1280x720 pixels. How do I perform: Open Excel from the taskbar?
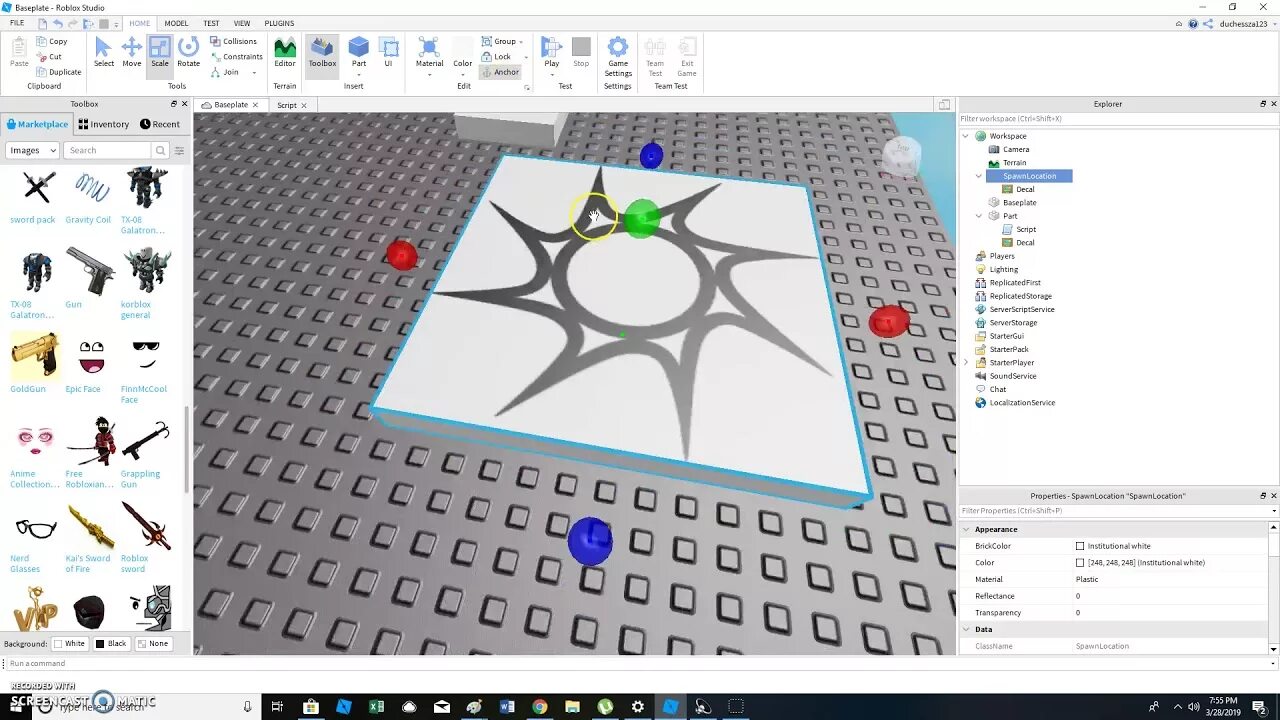click(376, 707)
